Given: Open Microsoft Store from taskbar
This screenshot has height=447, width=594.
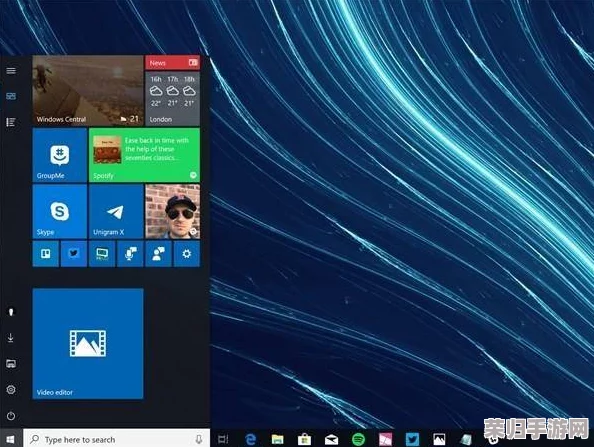Looking at the screenshot, I should tap(305, 439).
